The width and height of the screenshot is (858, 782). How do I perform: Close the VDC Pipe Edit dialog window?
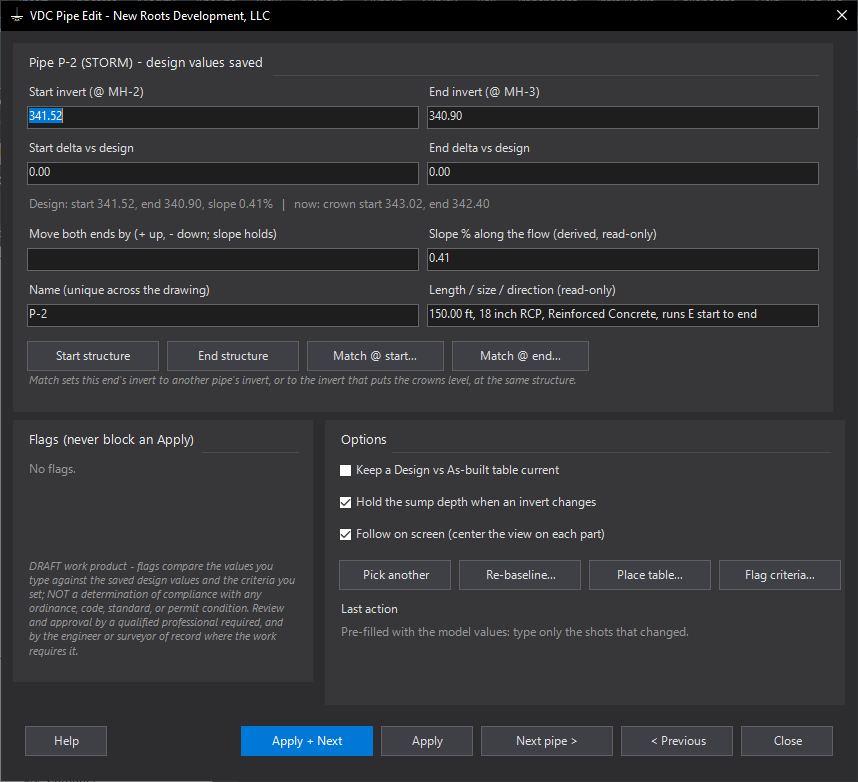pos(842,15)
